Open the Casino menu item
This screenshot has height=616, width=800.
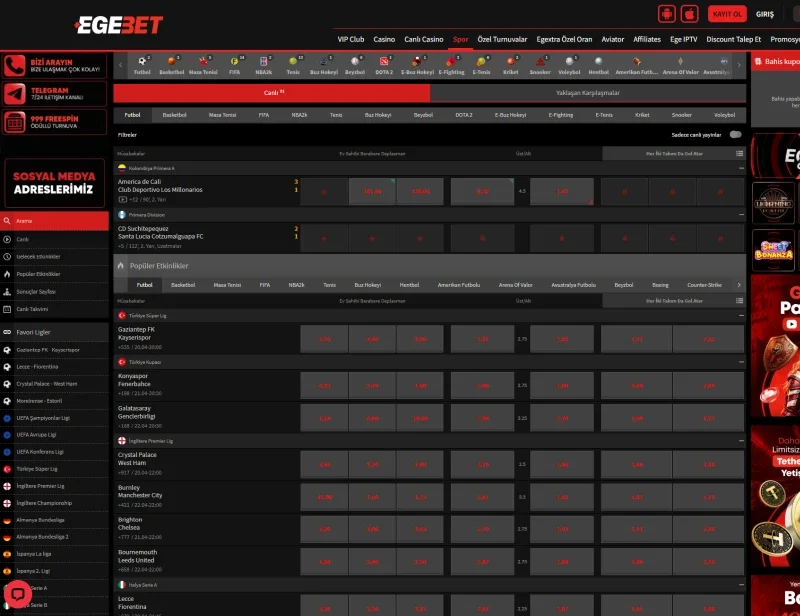[x=384, y=39]
